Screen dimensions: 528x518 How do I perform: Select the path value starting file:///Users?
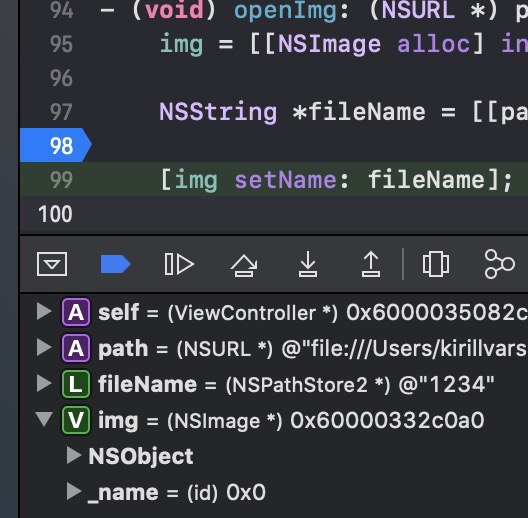pyautogui.click(x=404, y=349)
